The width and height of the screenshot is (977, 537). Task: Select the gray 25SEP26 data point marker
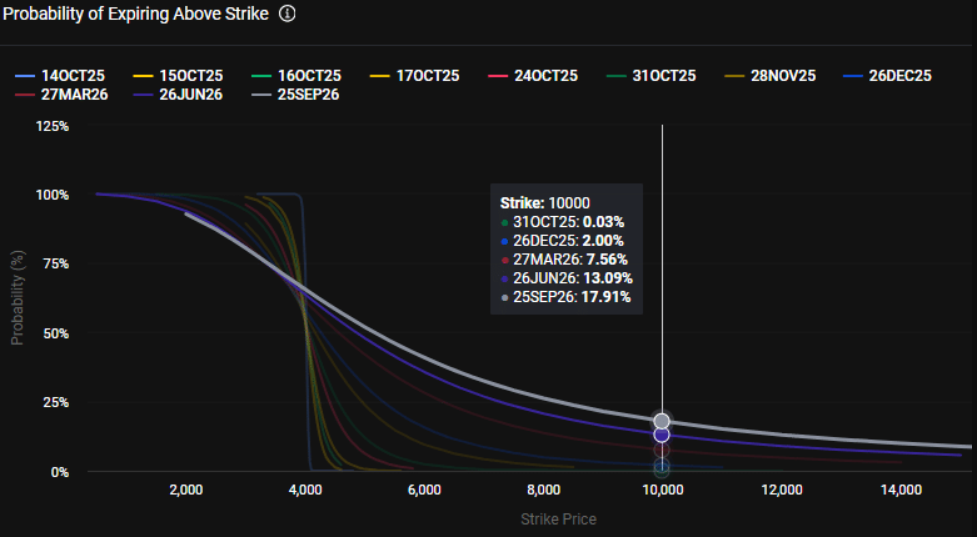(x=662, y=421)
